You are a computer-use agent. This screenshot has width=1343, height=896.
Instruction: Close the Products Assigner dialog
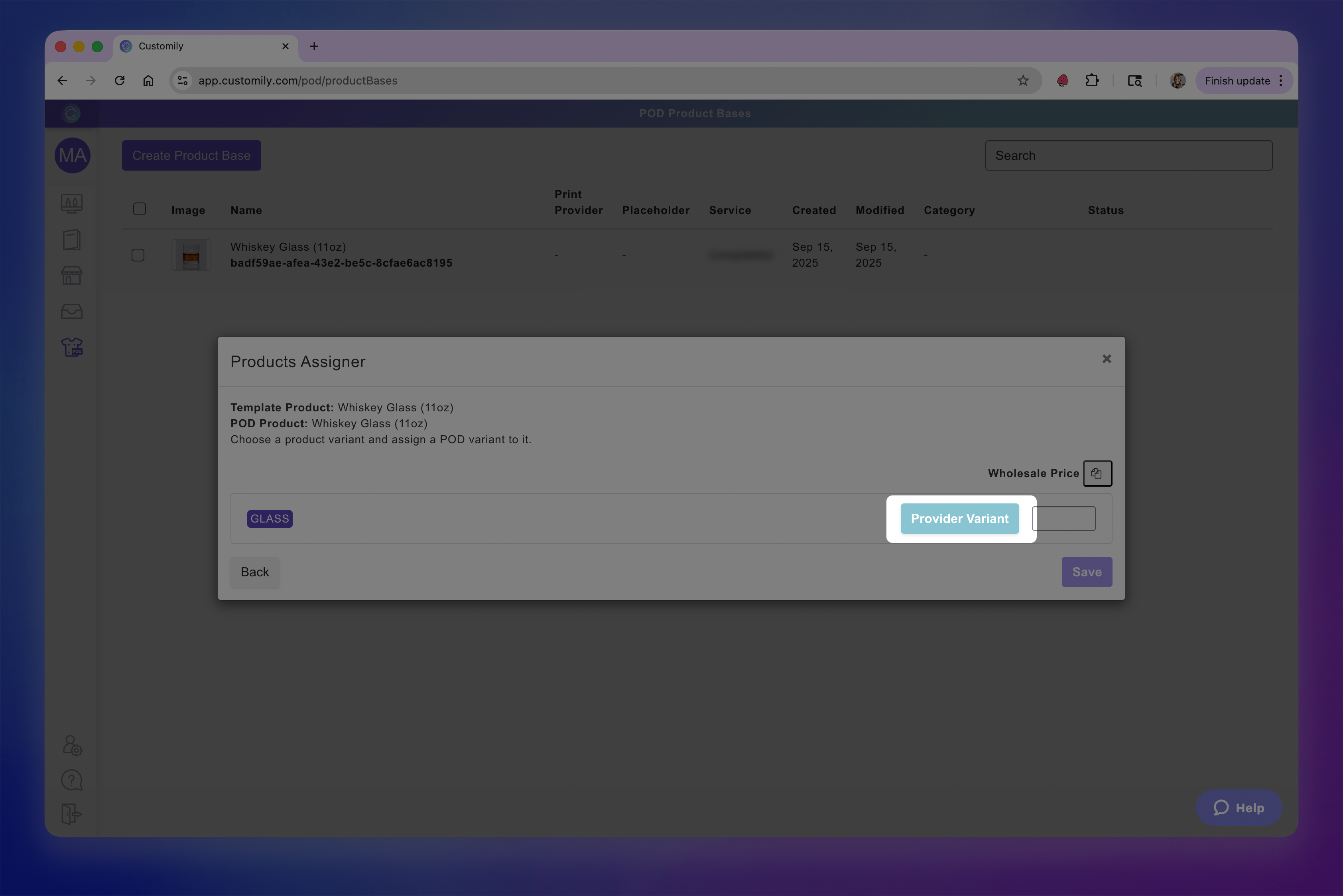click(1106, 359)
